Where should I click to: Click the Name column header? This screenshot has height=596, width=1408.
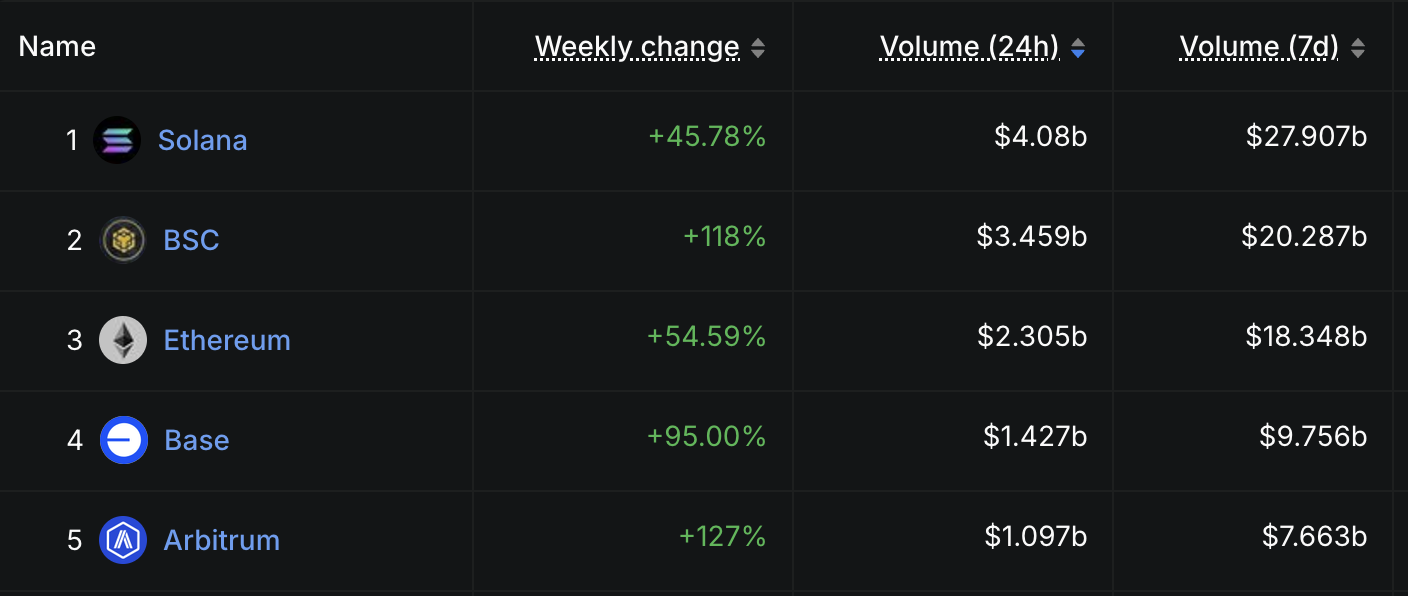(57, 46)
